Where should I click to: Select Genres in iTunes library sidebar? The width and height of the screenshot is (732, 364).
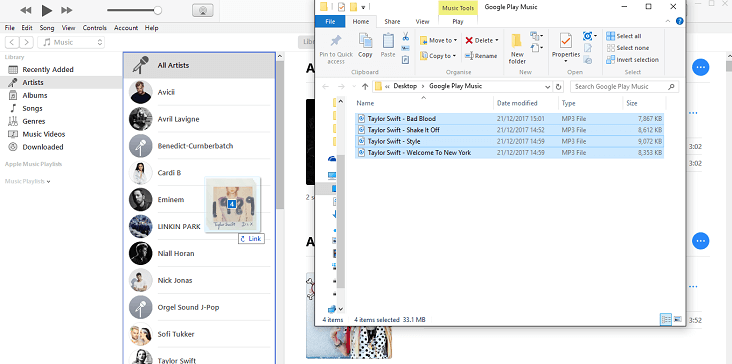[34, 121]
